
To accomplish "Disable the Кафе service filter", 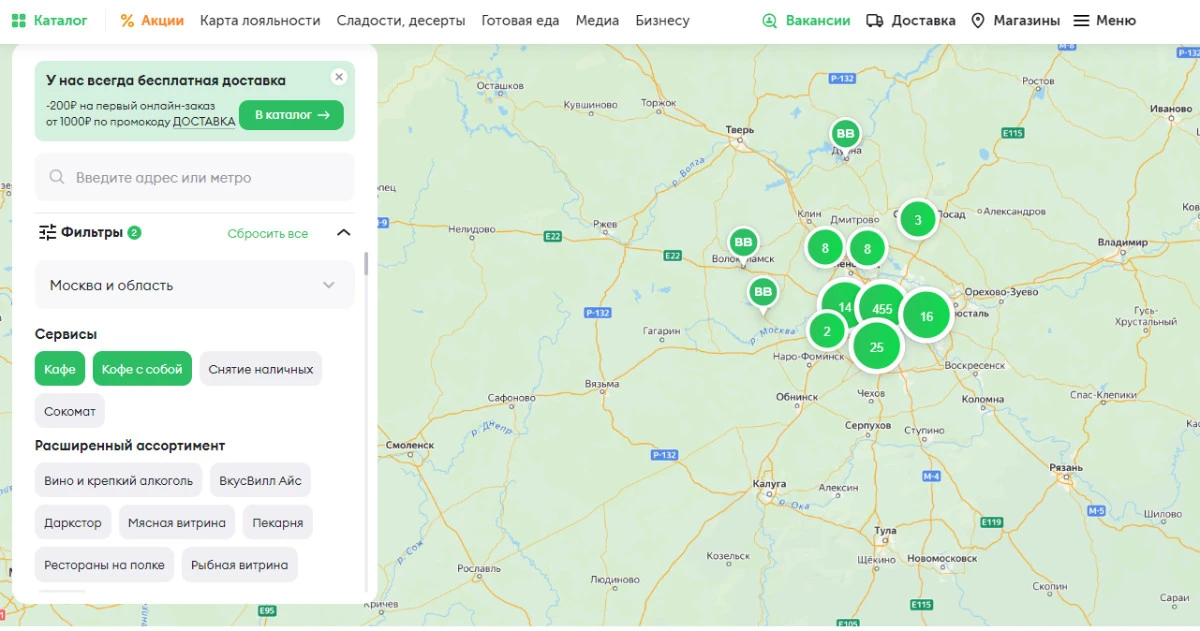I will point(60,369).
